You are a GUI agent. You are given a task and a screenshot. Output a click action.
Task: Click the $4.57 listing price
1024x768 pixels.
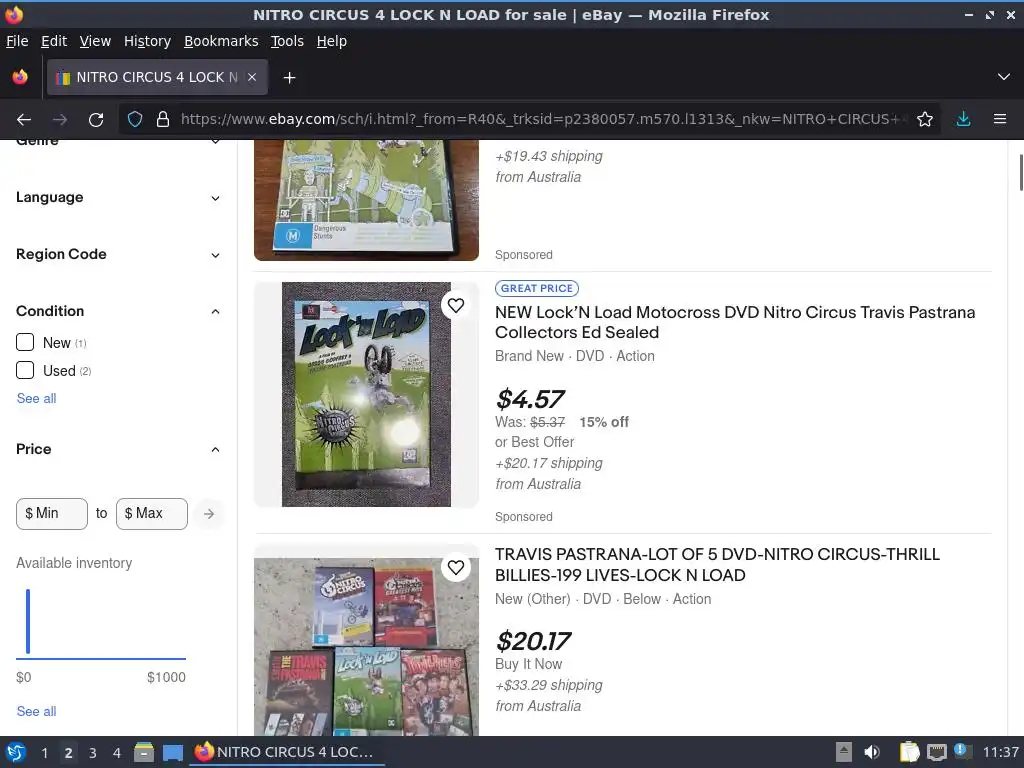[530, 399]
